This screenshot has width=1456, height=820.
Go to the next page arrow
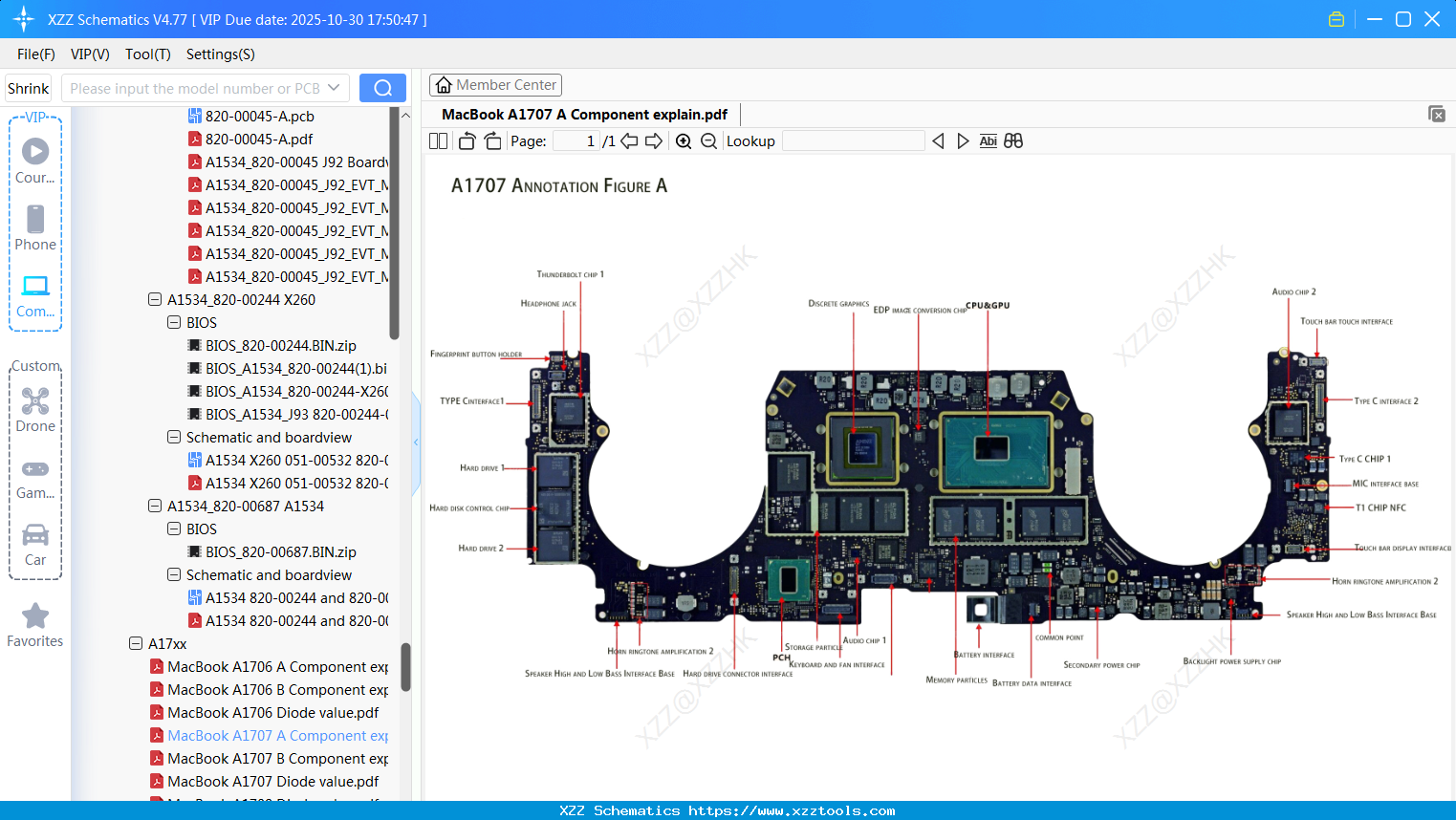[x=654, y=141]
